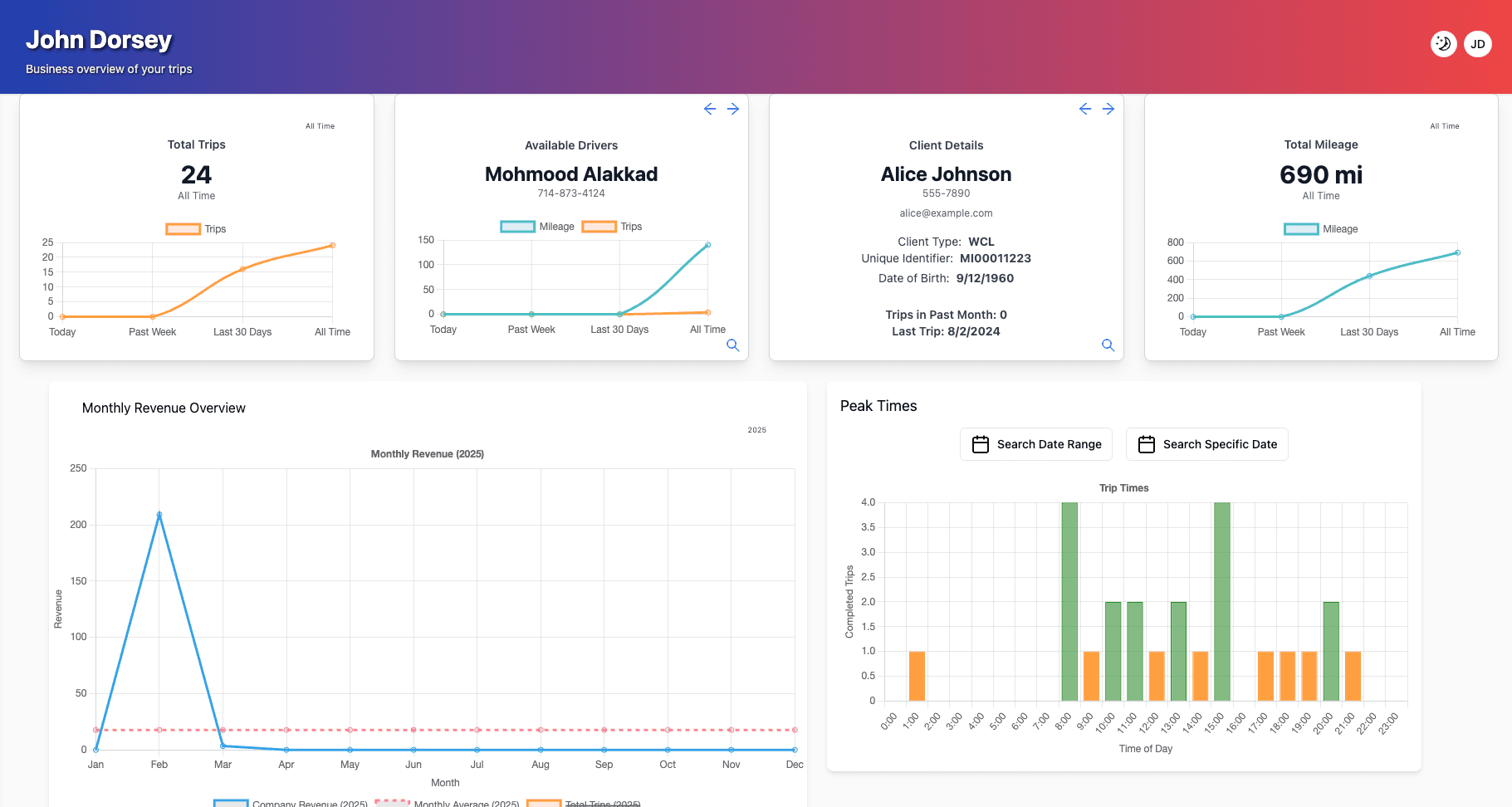
Task: View the next client using the right arrow
Action: tap(1108, 109)
